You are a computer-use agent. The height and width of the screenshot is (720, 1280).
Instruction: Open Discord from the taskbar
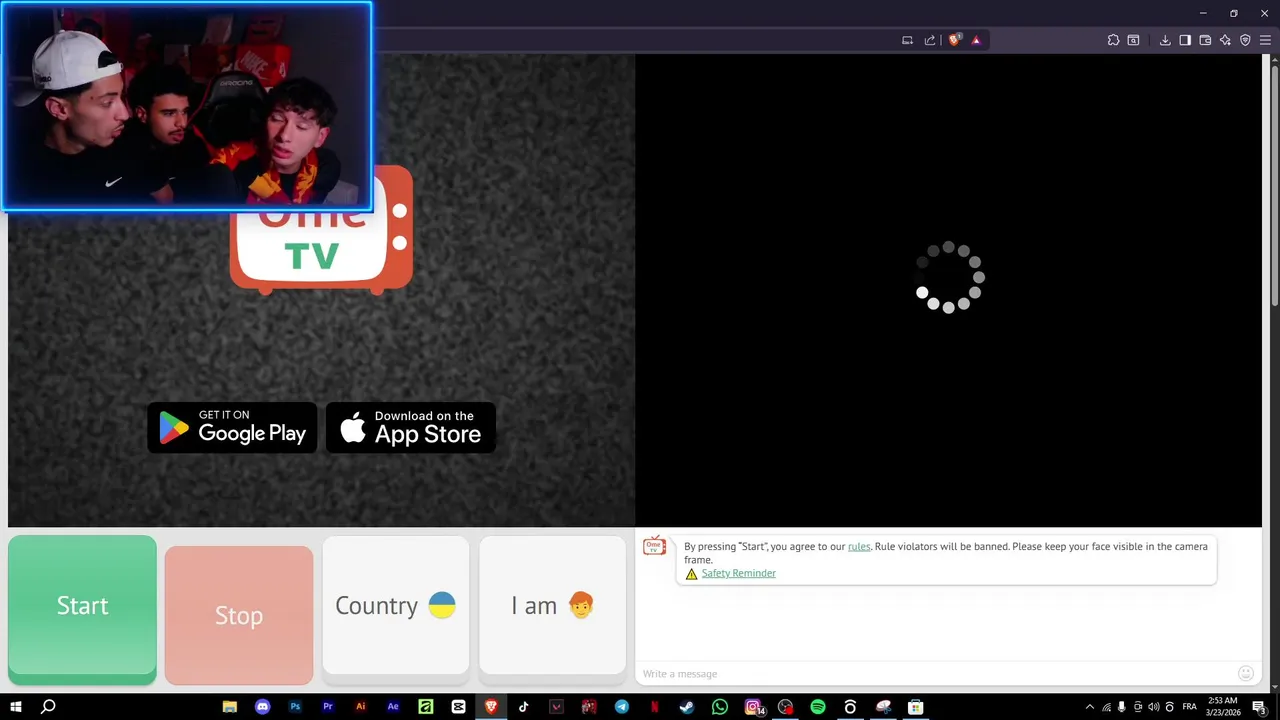coord(262,707)
